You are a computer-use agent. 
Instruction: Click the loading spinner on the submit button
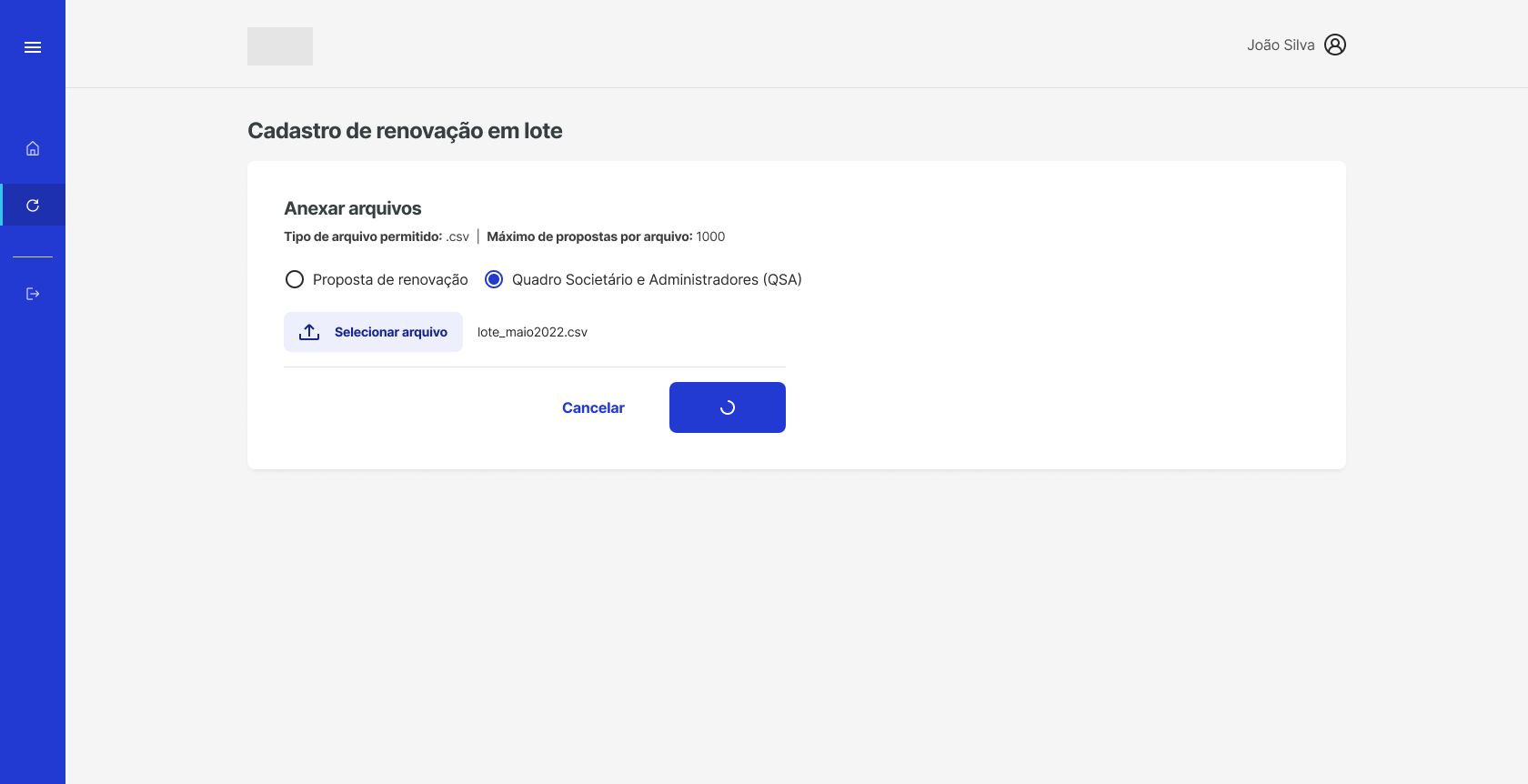728,407
